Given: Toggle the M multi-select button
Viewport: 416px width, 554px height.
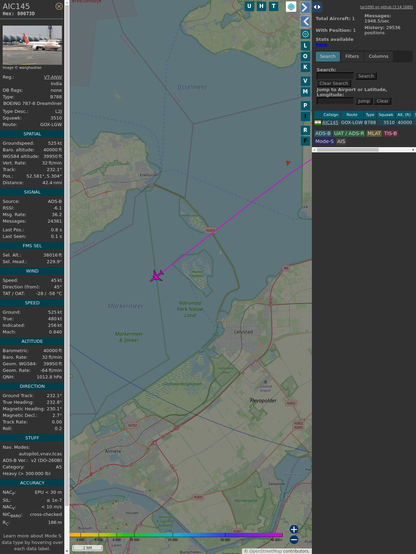Looking at the screenshot, I should coord(305,92).
